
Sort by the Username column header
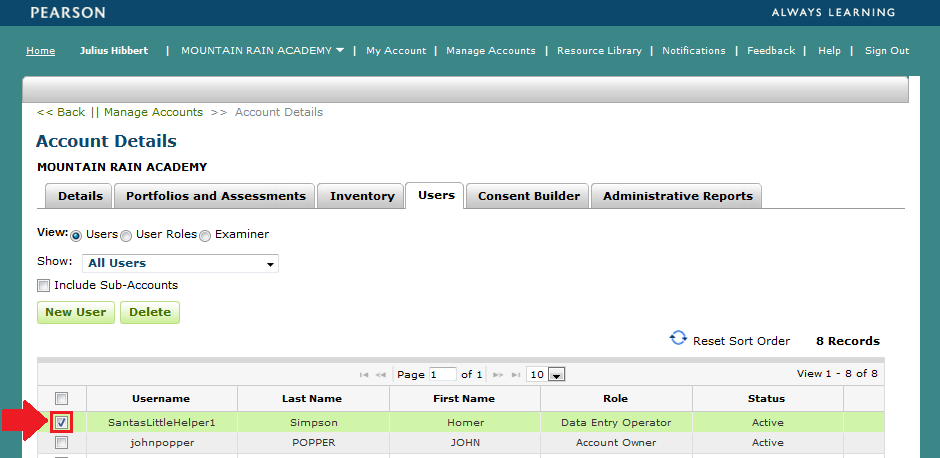click(x=161, y=399)
